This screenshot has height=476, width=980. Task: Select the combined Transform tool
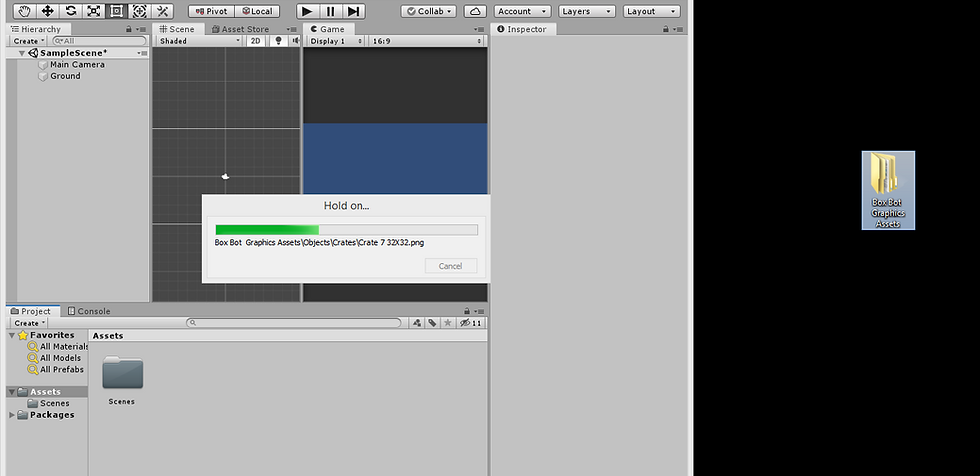139,11
